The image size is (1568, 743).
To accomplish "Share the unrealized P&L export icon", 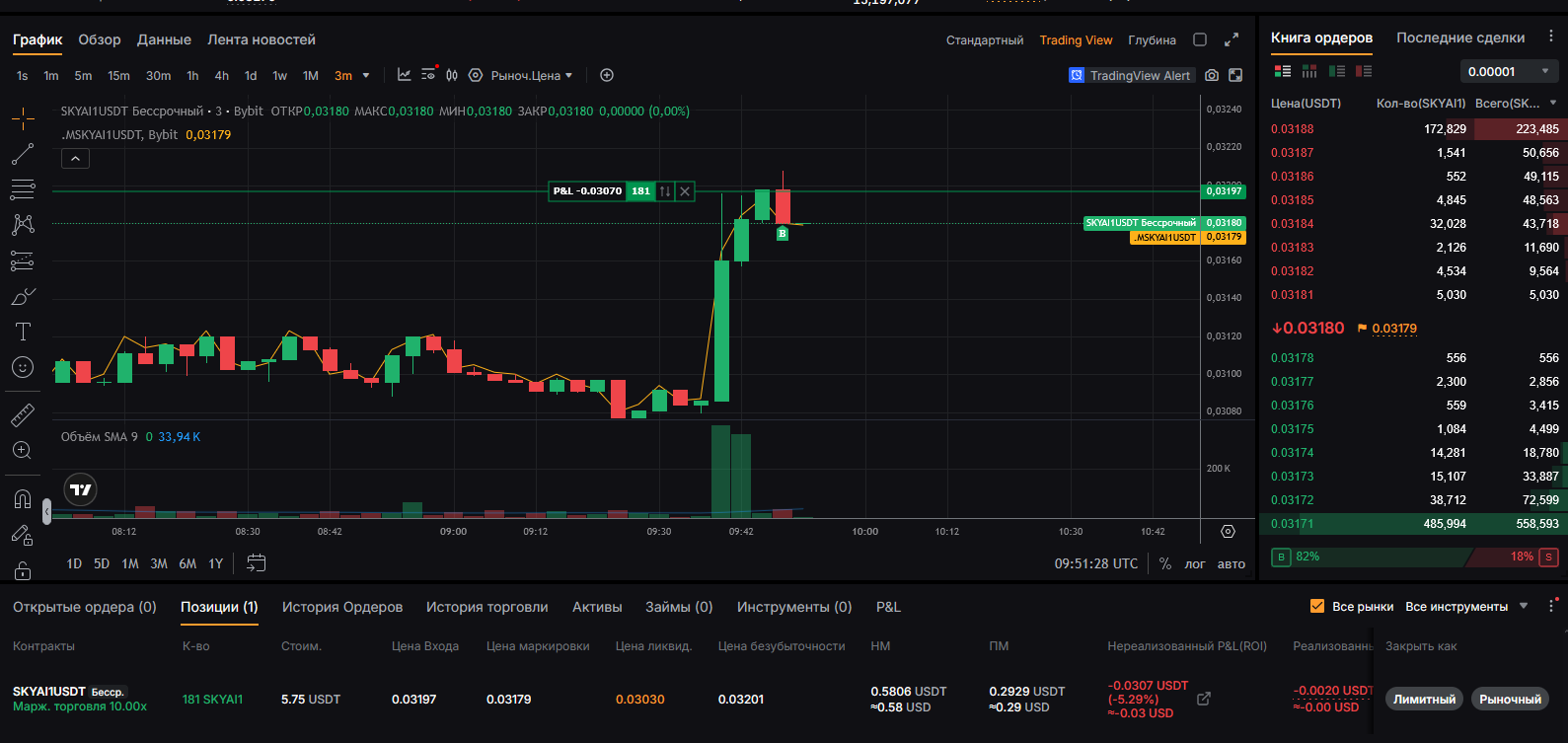I will (x=1204, y=699).
